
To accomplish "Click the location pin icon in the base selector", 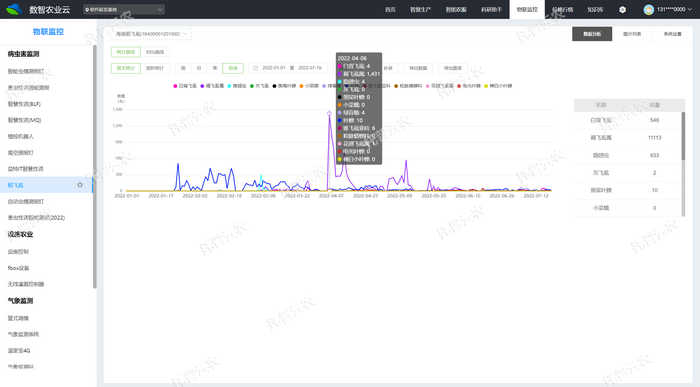I will click(x=87, y=9).
